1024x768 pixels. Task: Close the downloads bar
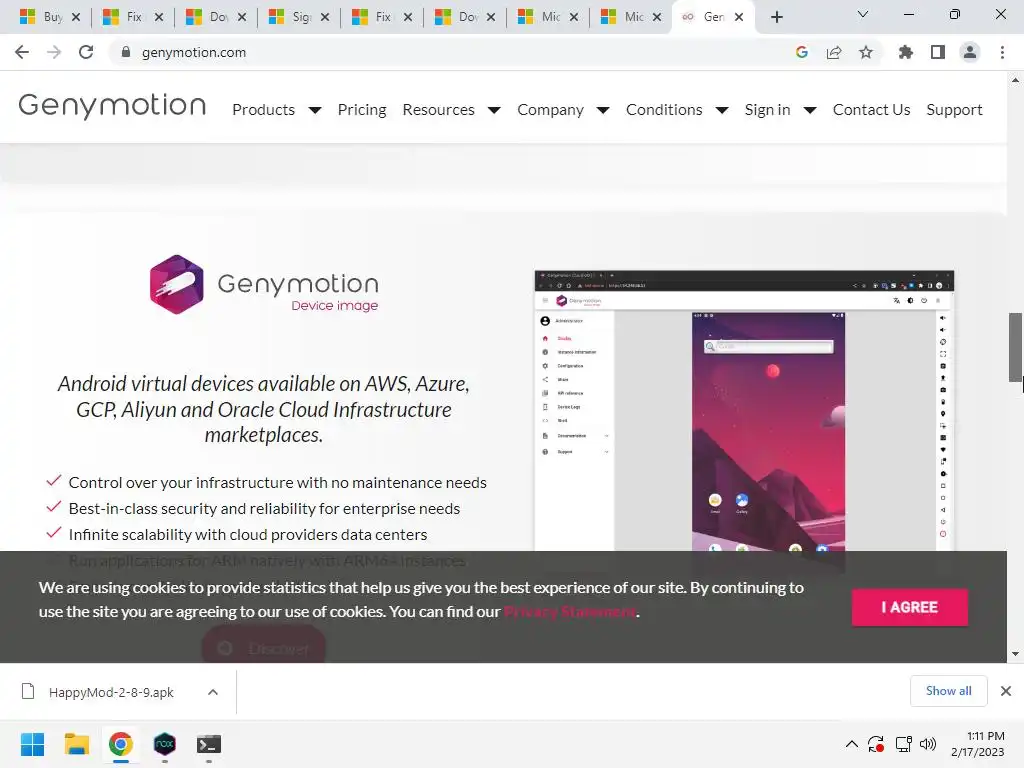pos(1006,691)
